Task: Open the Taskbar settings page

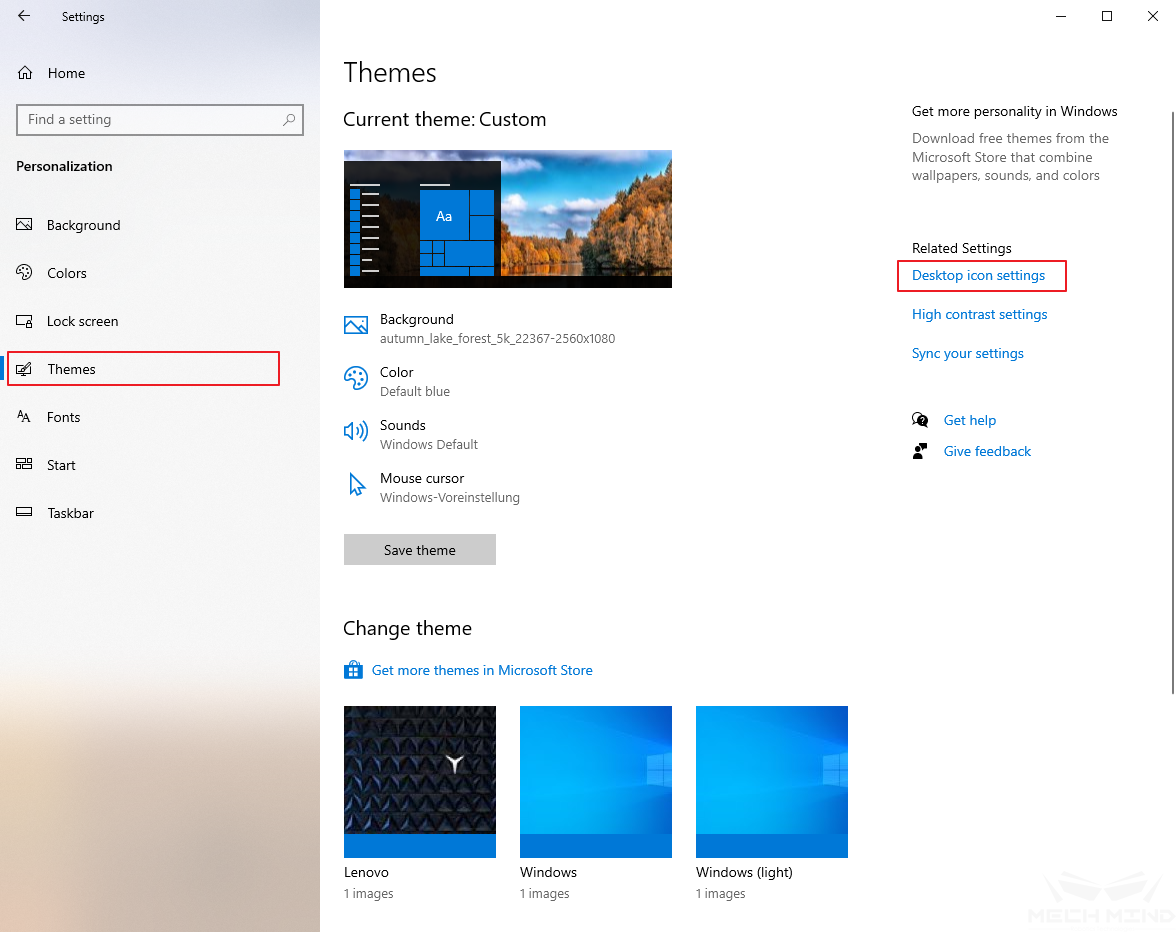Action: [x=70, y=513]
